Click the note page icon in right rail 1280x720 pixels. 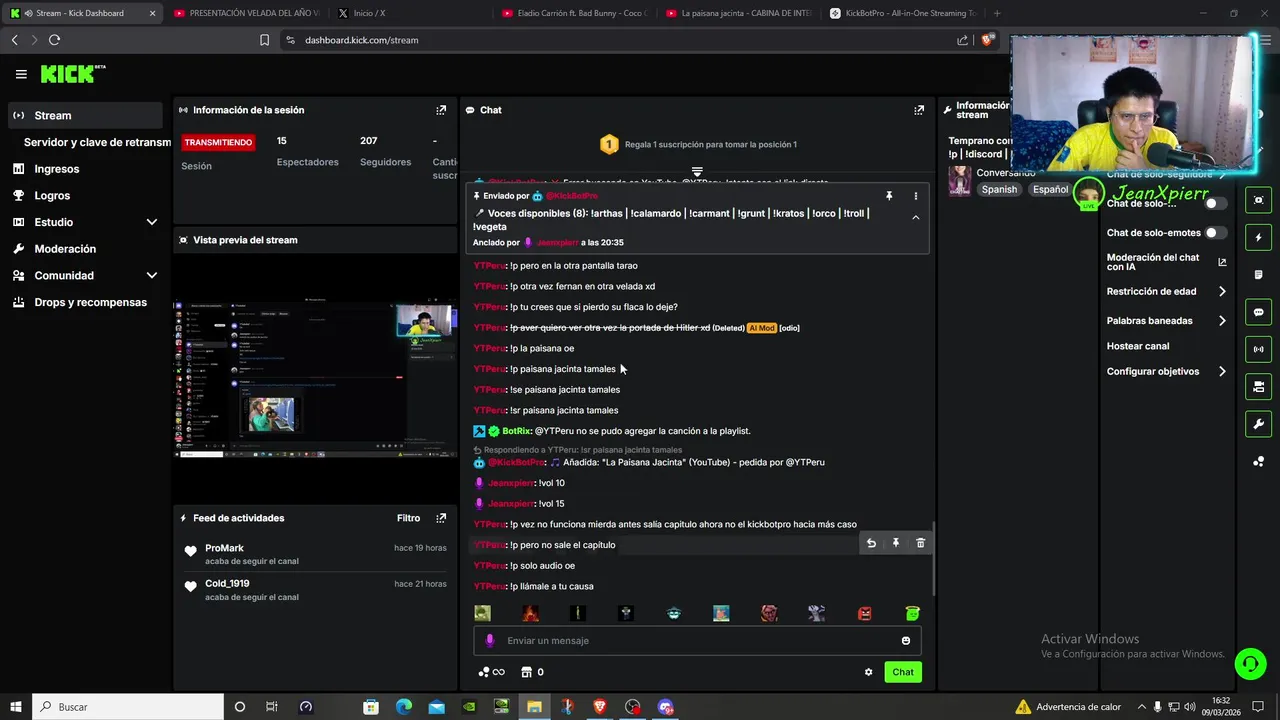[1258, 275]
